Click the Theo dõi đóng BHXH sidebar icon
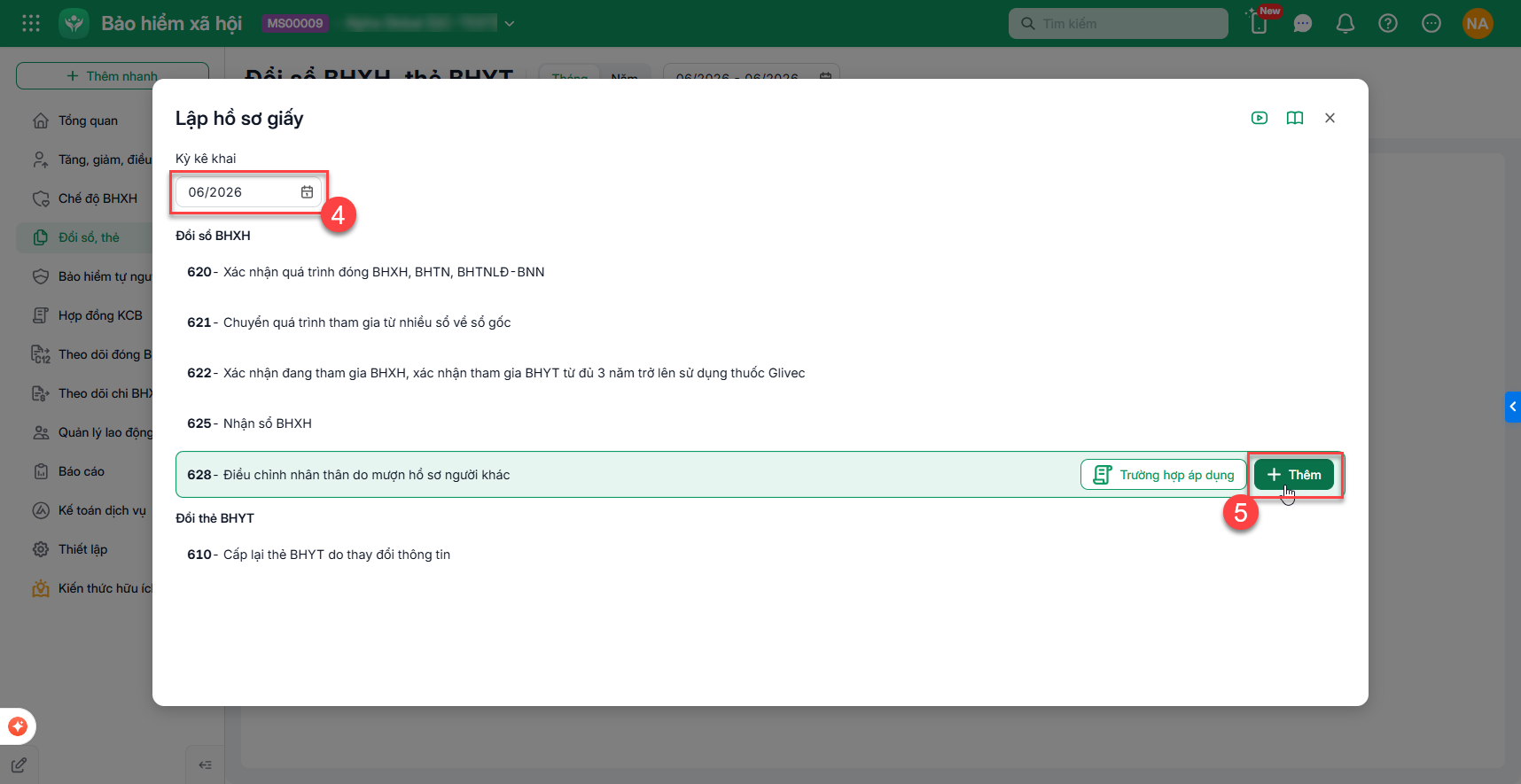The image size is (1521, 784). (41, 354)
